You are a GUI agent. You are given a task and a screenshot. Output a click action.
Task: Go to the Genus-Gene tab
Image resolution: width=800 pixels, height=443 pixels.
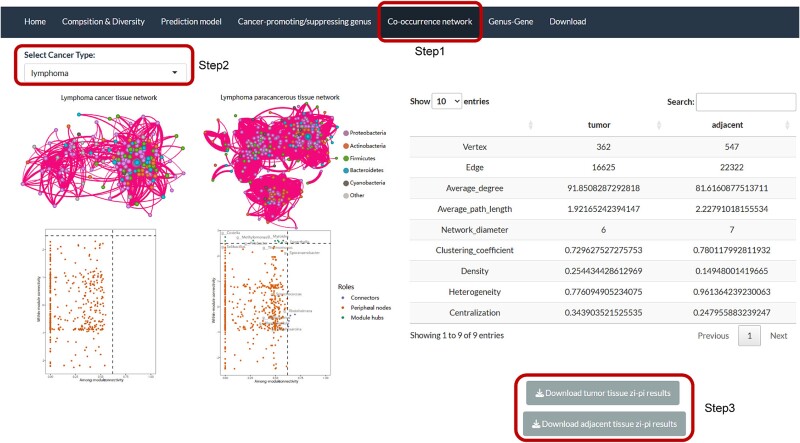pos(510,21)
